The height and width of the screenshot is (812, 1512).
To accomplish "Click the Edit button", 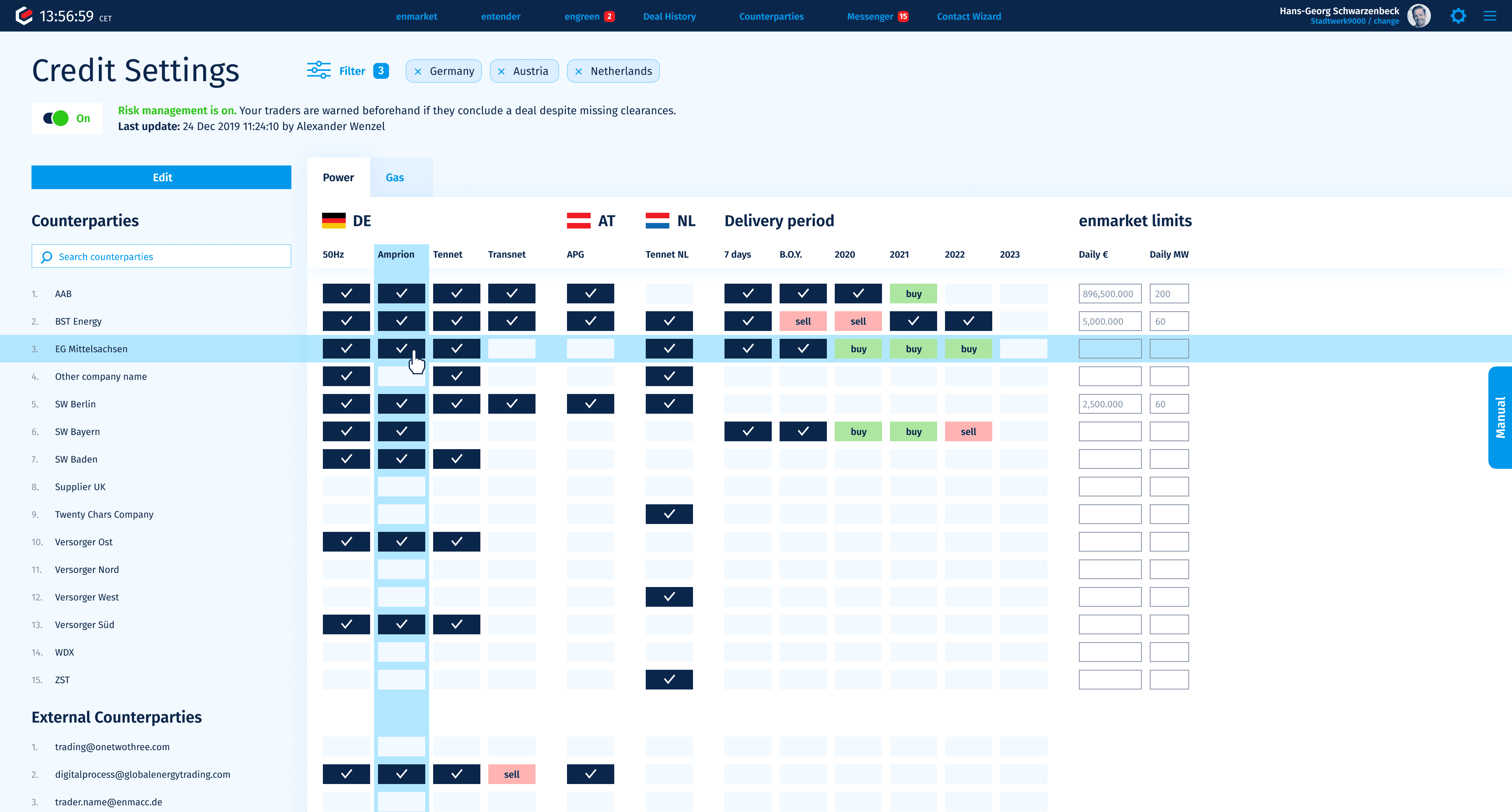I will tap(161, 177).
